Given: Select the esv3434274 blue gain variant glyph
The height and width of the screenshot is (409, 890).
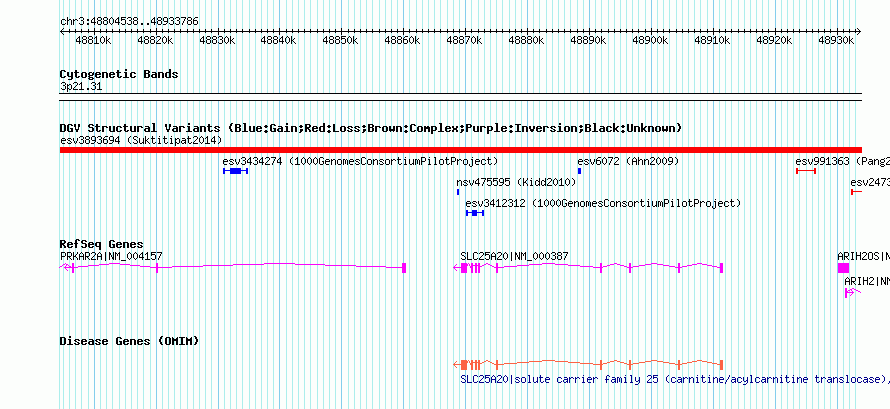Looking at the screenshot, I should [x=235, y=171].
